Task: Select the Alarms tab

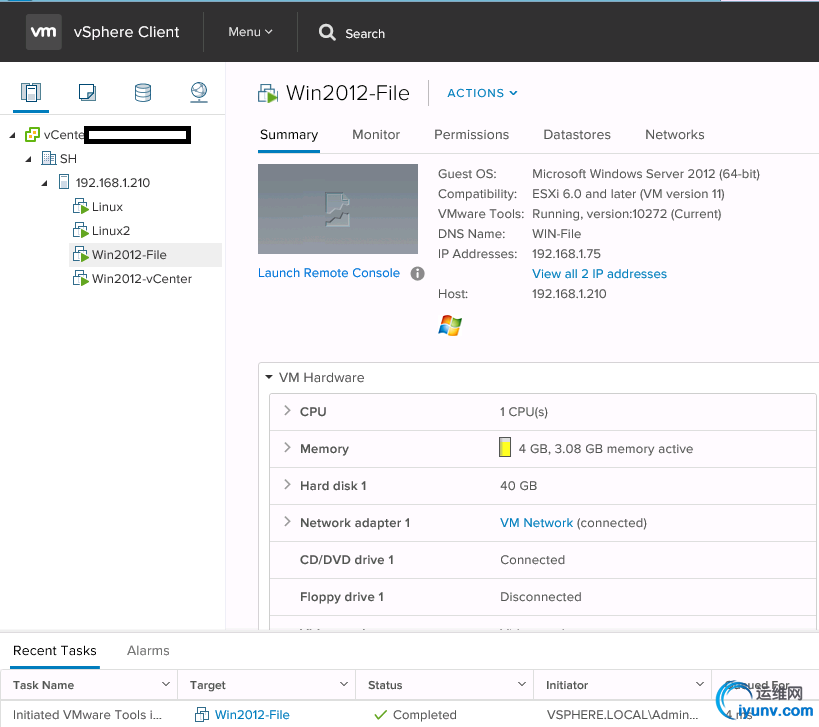Action: [148, 651]
